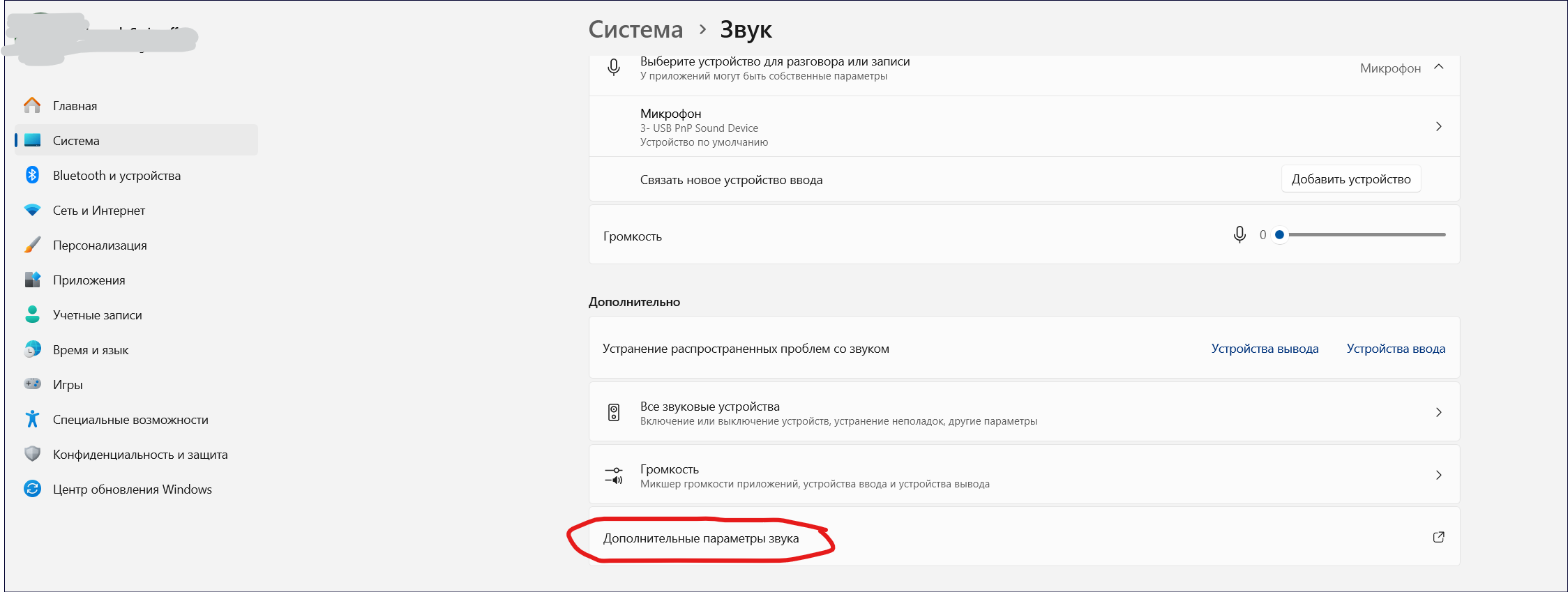Image resolution: width=1568 pixels, height=592 pixels.
Task: Open Персонализация settings
Action: (x=137, y=245)
